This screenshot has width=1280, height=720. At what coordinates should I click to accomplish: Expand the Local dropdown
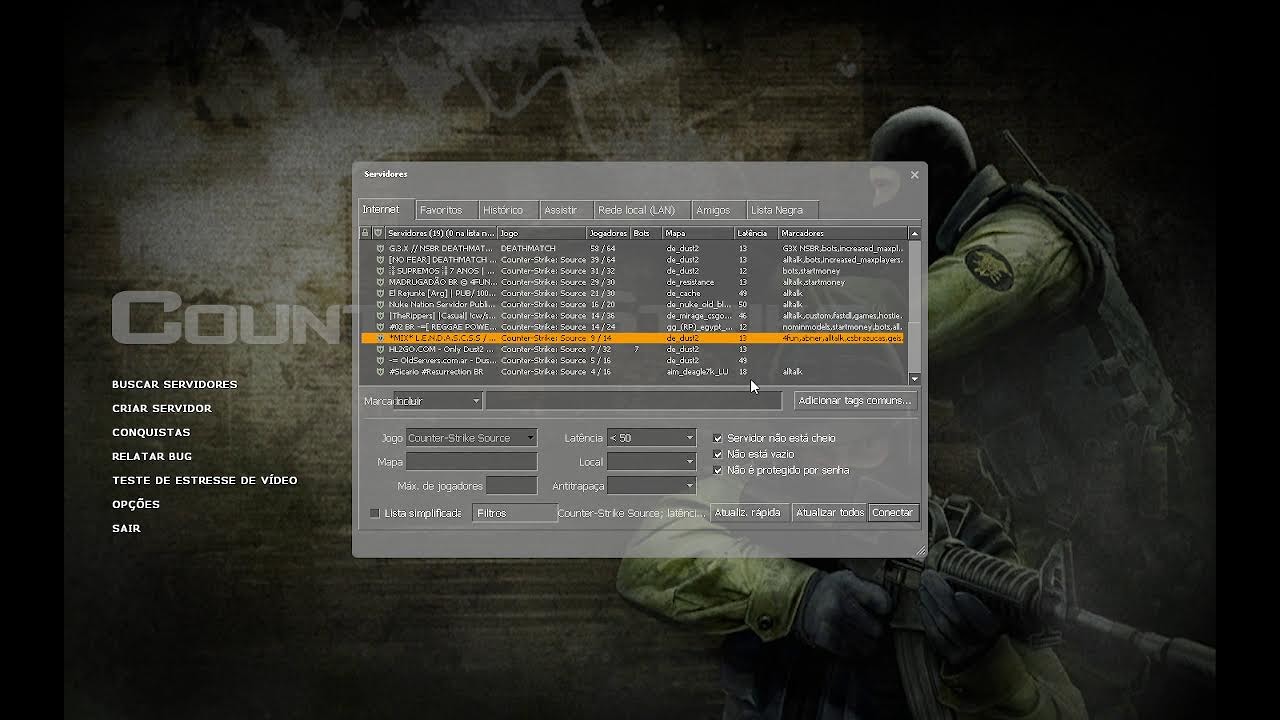[651, 462]
